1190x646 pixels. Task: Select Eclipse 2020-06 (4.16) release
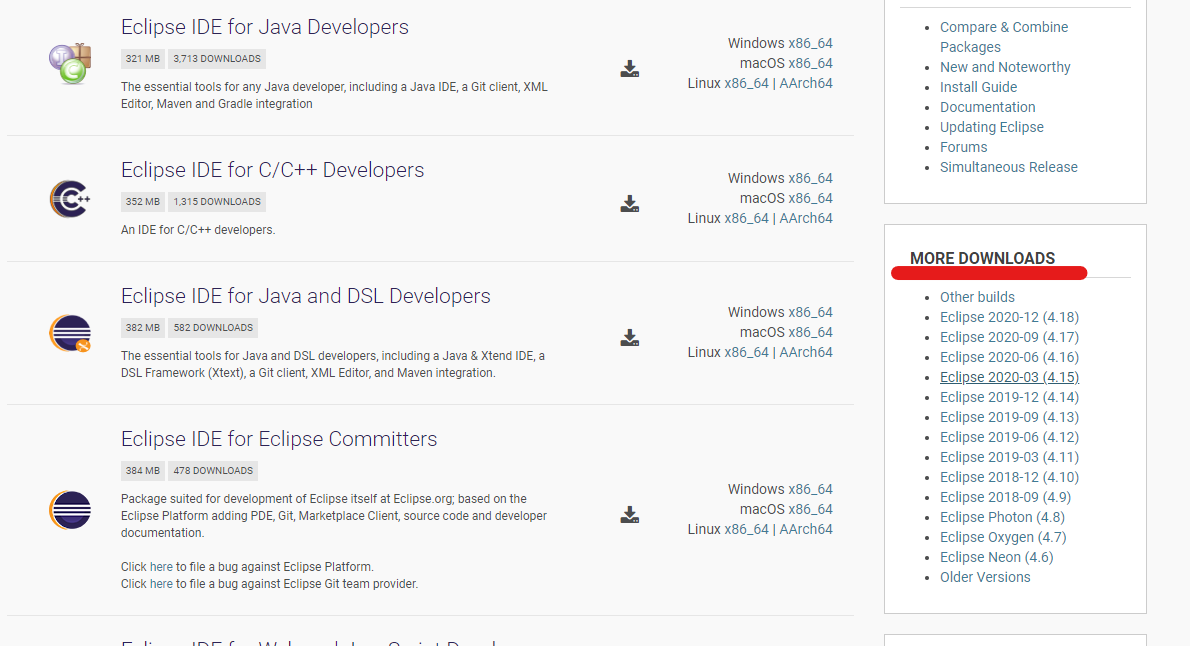1009,358
